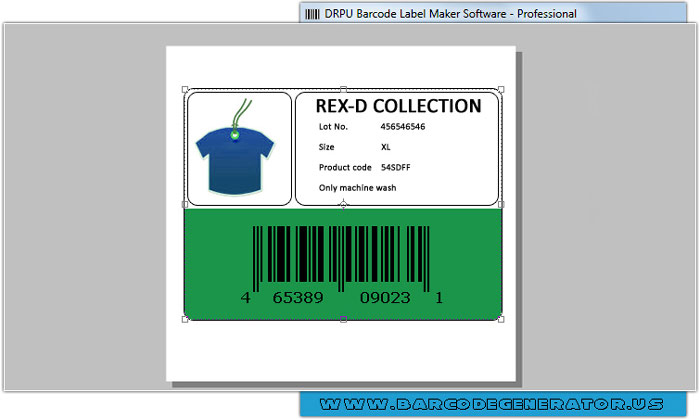The width and height of the screenshot is (700, 419).
Task: Click the DRPU Barcode Label Maker title text
Action: pos(450,14)
